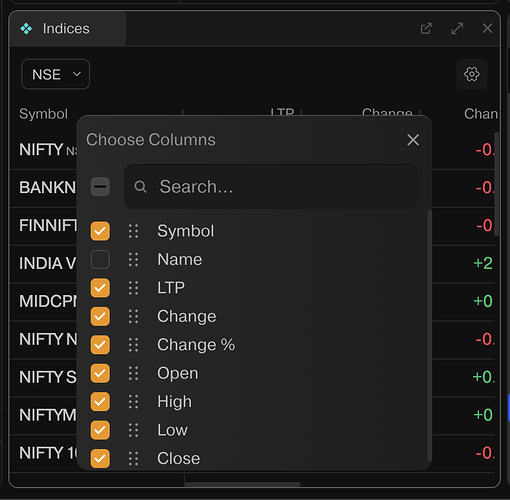Expand the Indices panel to fullscreen
510x500 pixels.
click(x=457, y=29)
